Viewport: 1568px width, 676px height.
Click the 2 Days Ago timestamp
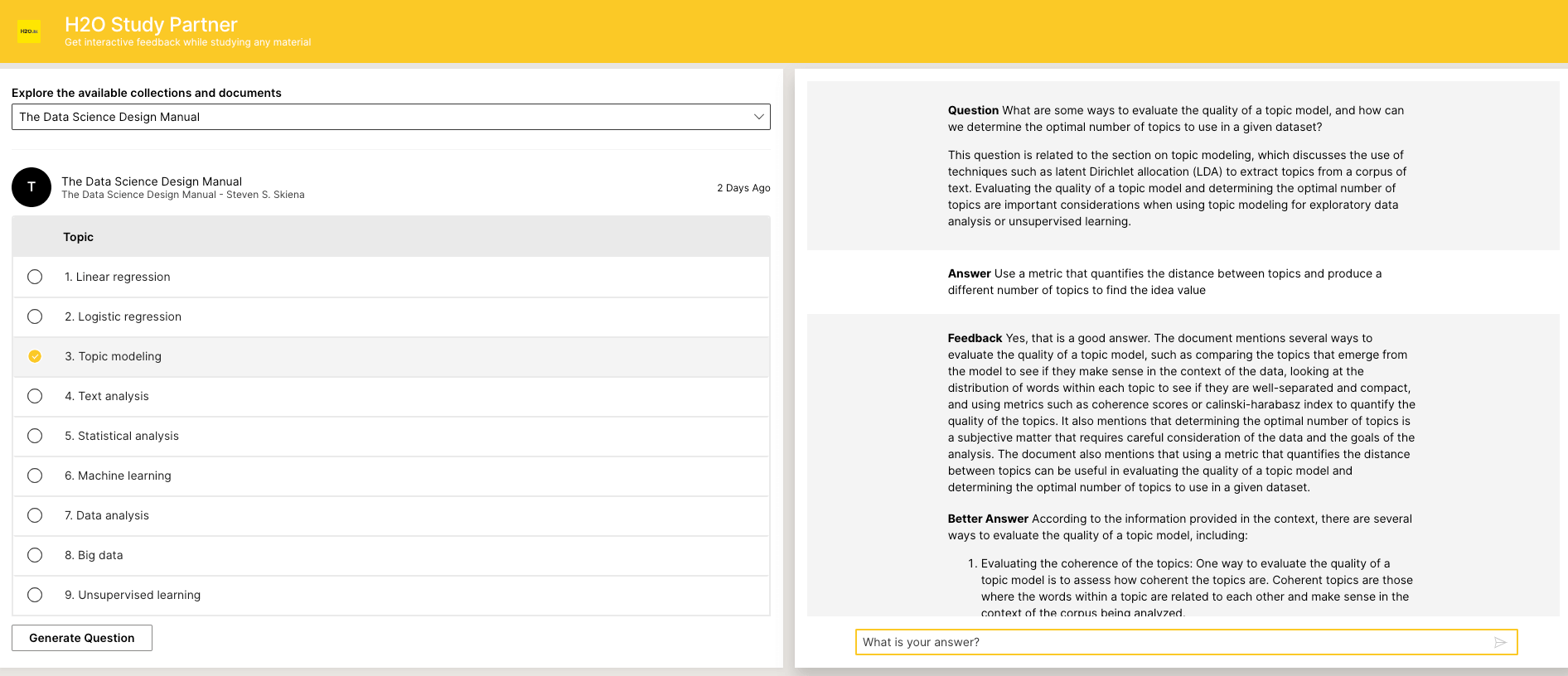(743, 188)
